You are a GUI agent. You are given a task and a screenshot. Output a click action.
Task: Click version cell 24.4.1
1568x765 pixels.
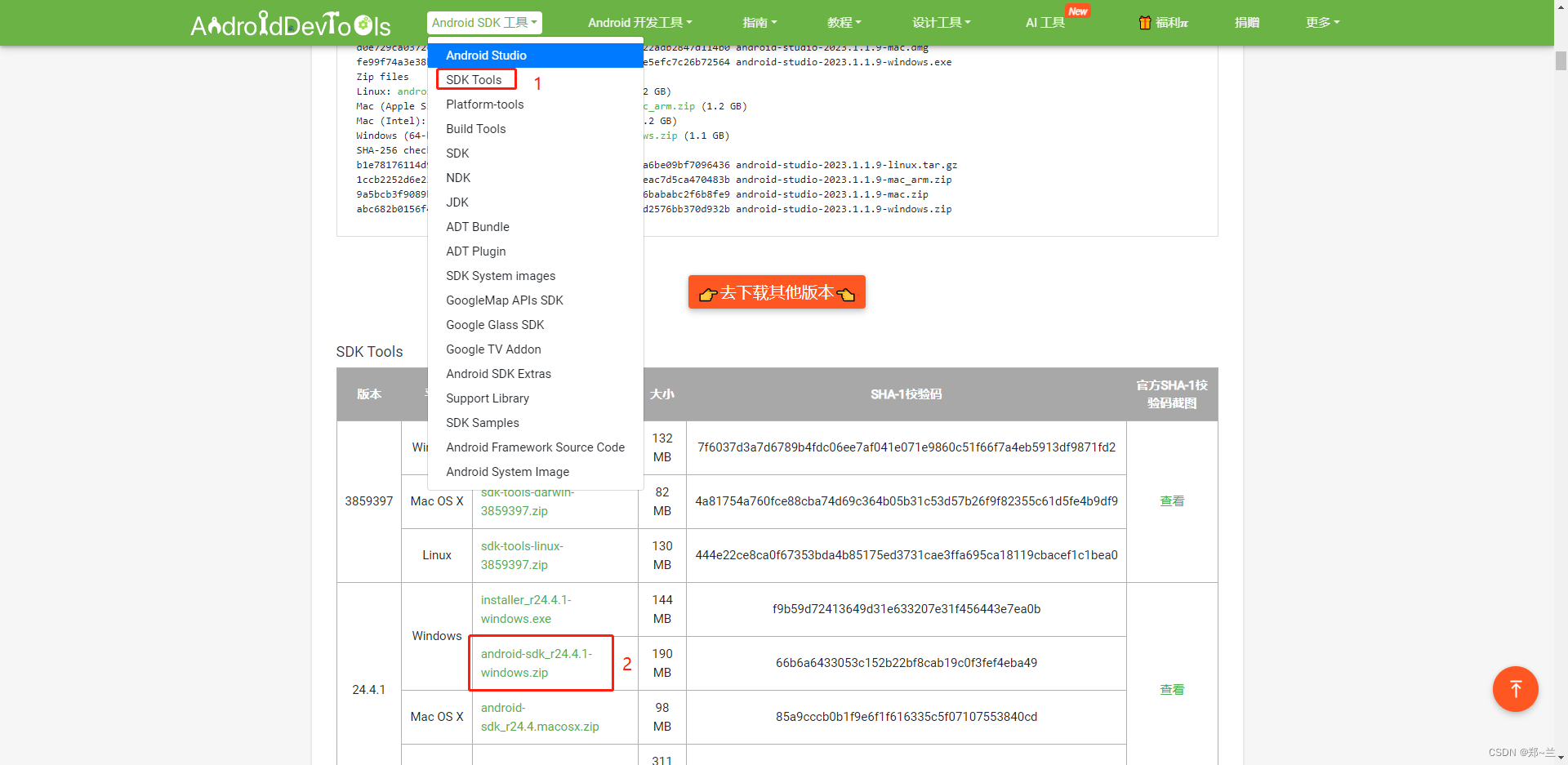pos(369,690)
